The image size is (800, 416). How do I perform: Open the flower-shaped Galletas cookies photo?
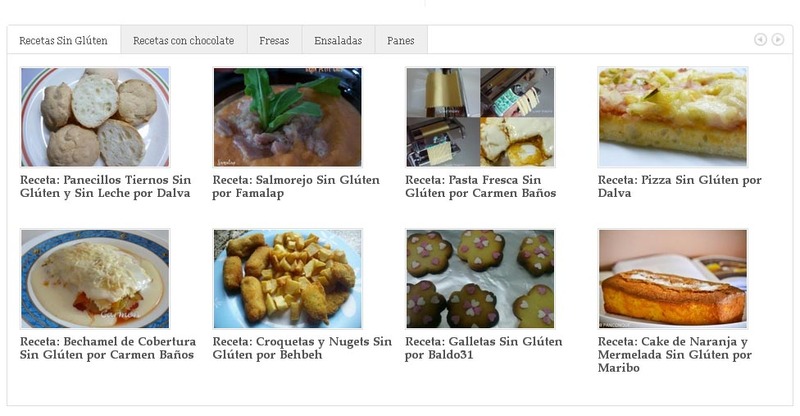(x=480, y=279)
